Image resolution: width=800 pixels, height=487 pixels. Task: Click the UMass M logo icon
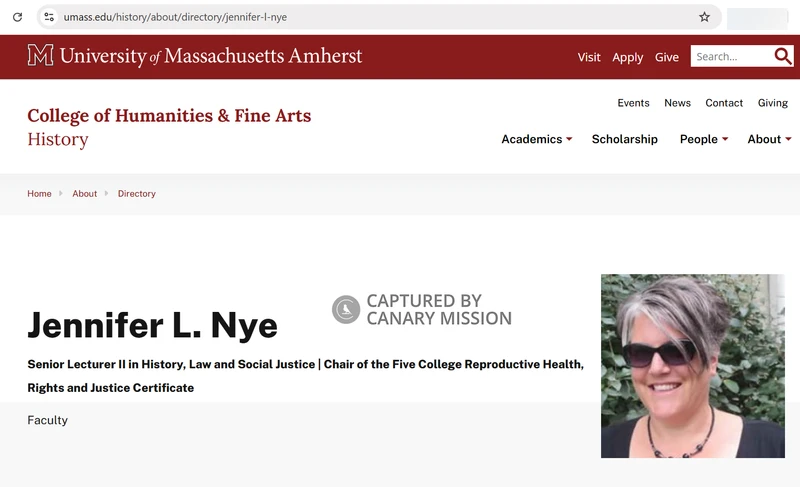[x=40, y=56]
